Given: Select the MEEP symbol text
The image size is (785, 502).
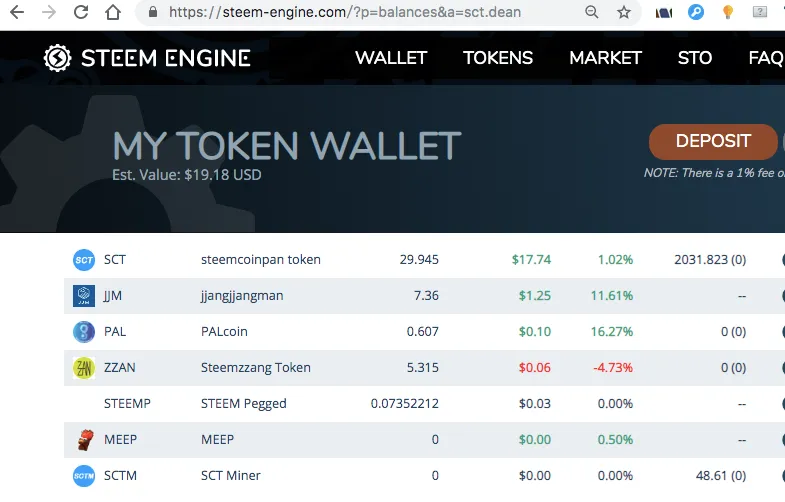Looking at the screenshot, I should pos(120,440).
